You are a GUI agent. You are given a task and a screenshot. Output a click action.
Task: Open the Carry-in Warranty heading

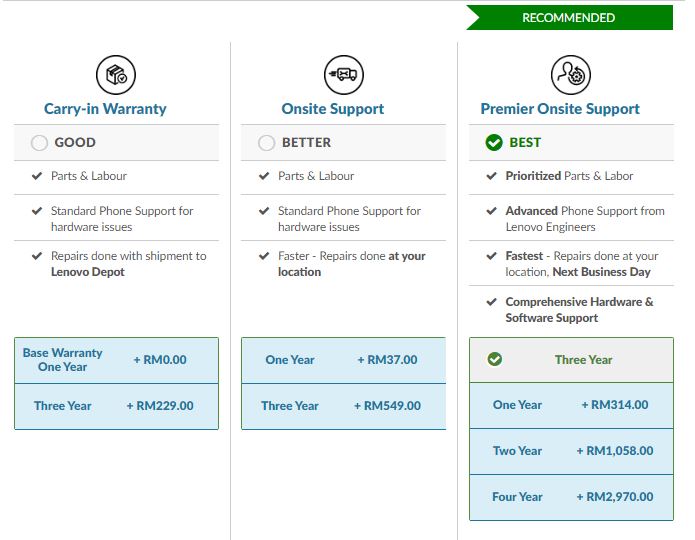[x=105, y=109]
